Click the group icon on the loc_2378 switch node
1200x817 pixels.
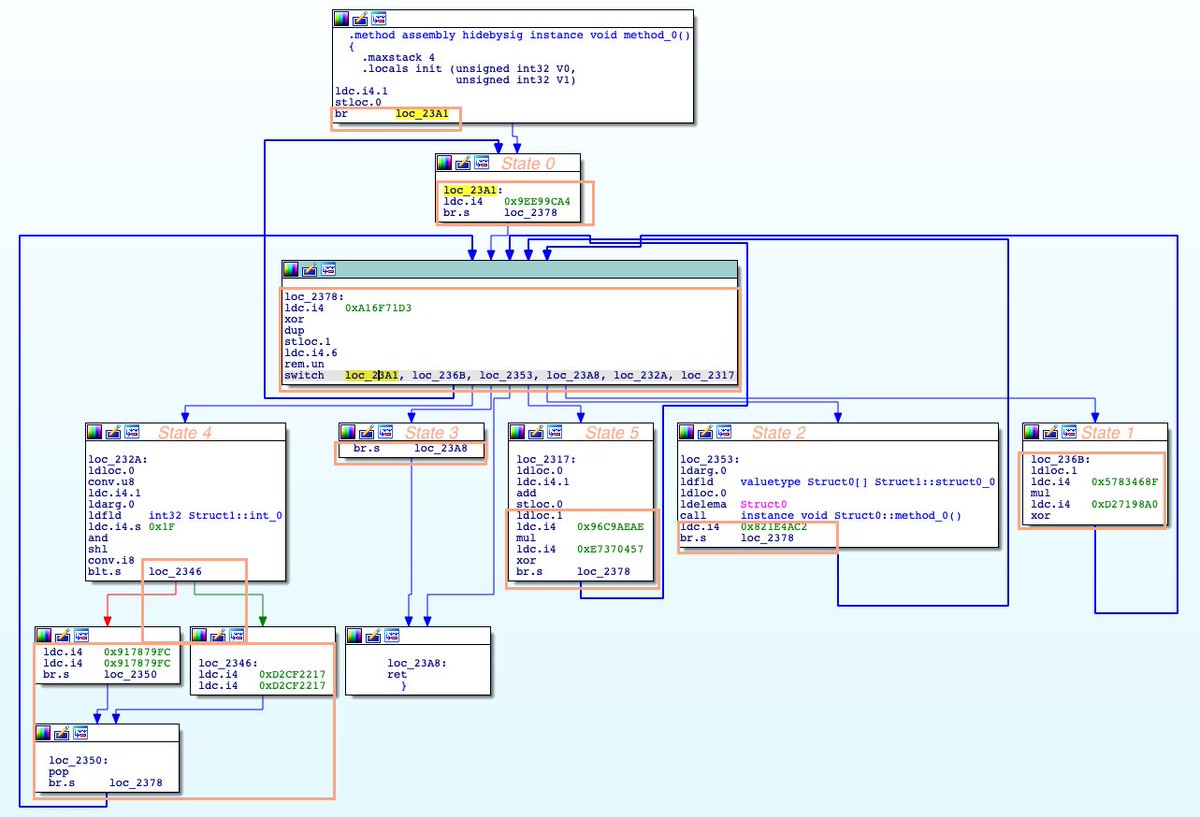(328, 269)
